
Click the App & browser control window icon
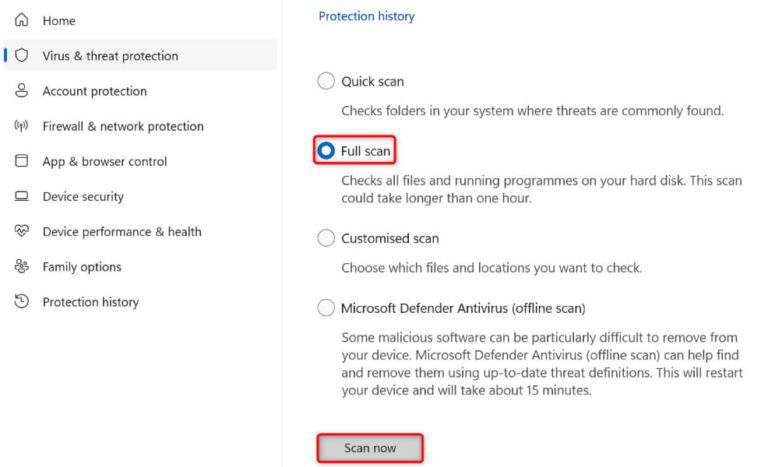[21, 161]
